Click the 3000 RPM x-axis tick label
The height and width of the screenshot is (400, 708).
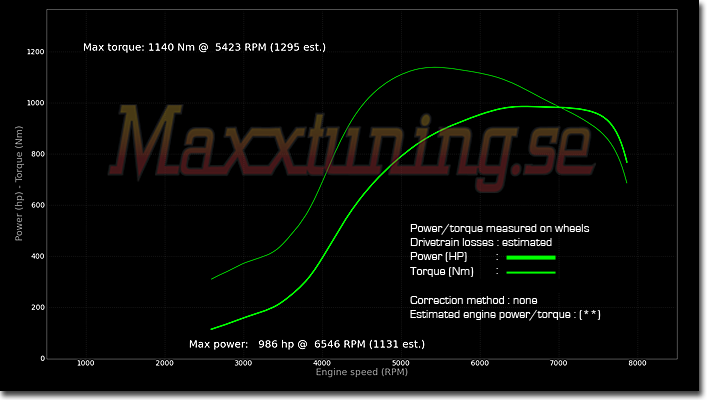243,363
